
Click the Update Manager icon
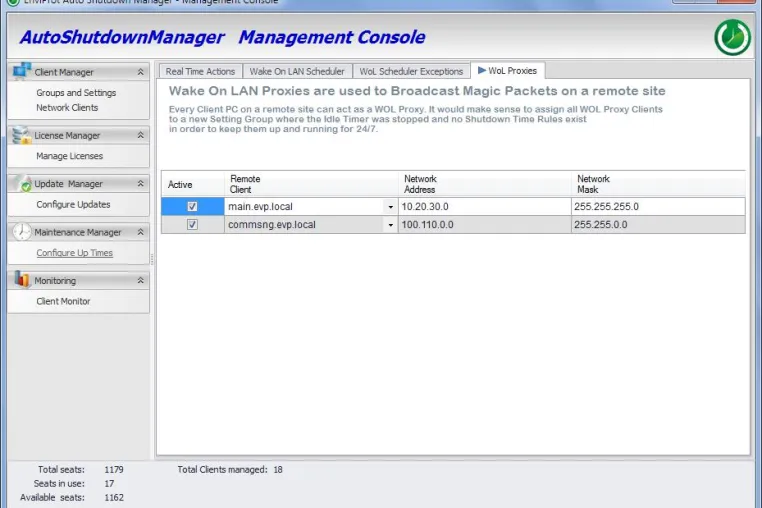pos(22,183)
